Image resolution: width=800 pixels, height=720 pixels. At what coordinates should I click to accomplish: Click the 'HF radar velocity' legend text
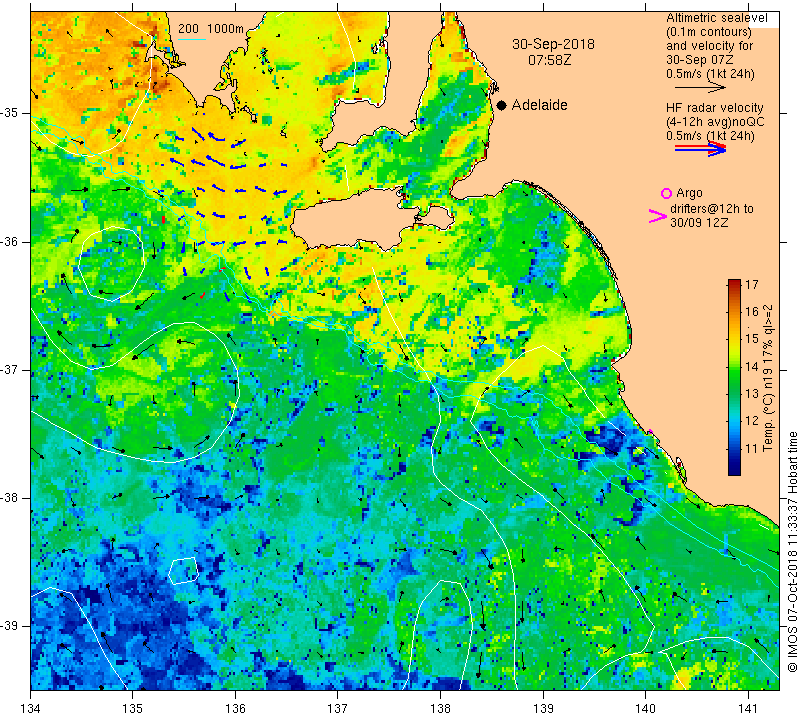714,108
